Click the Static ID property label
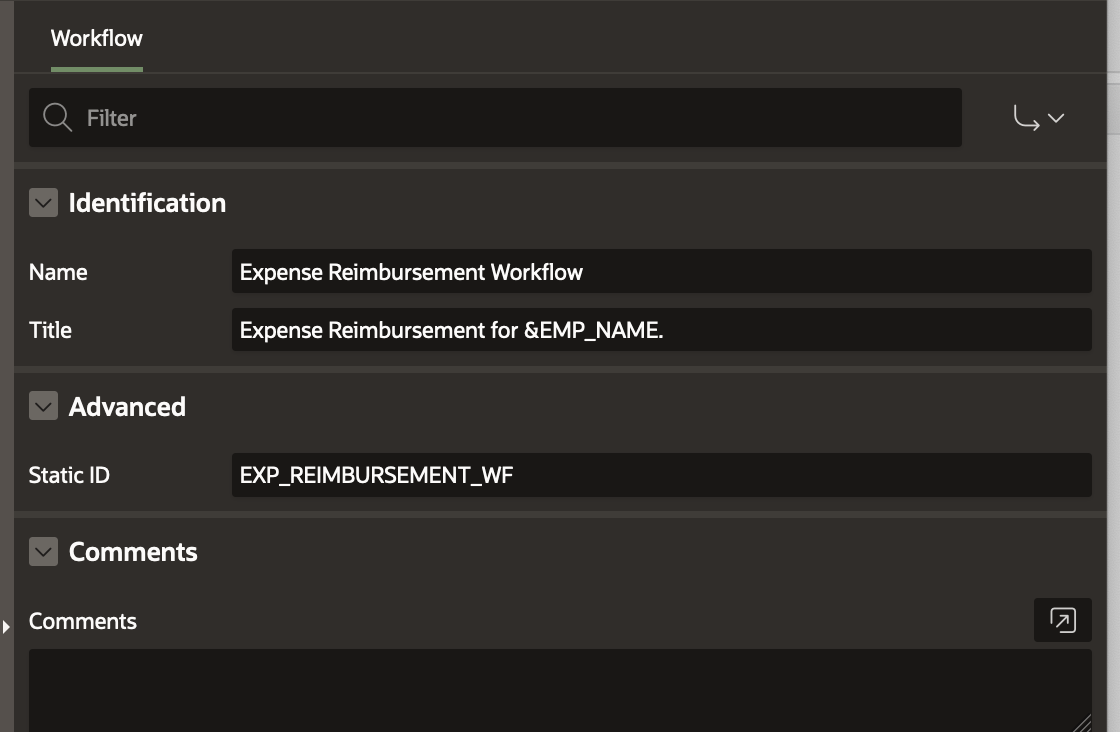Image resolution: width=1120 pixels, height=732 pixels. coord(69,475)
